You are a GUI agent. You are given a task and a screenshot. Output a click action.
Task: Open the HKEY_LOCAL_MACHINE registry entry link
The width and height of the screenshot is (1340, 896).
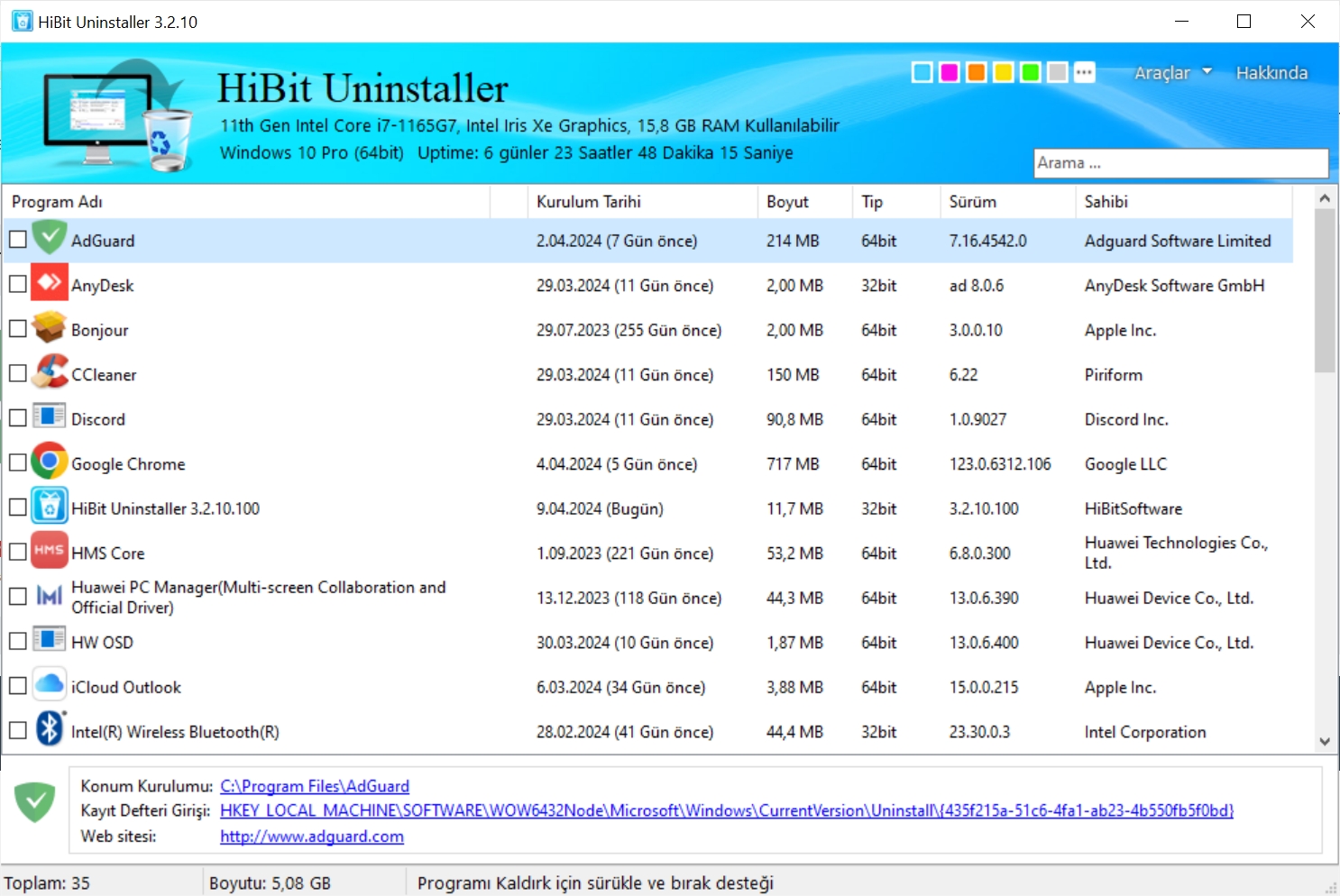point(727,810)
